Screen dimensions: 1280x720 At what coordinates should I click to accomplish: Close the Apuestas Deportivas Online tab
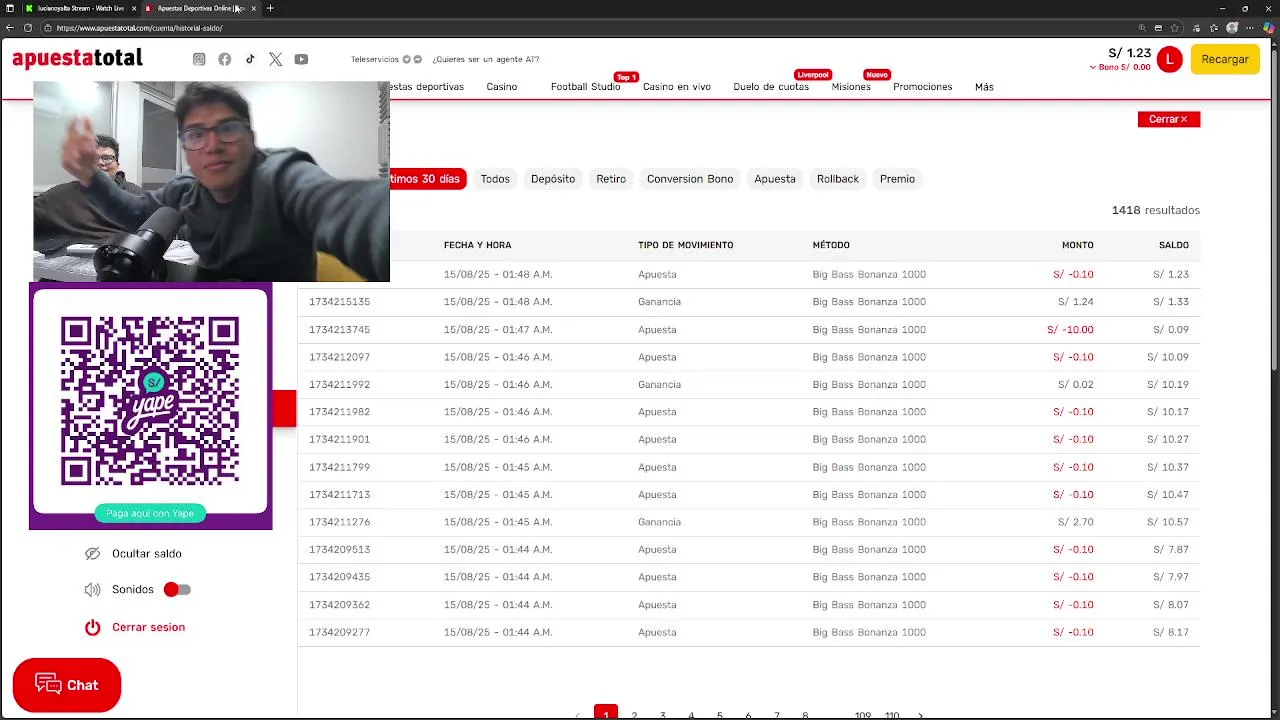point(254,8)
